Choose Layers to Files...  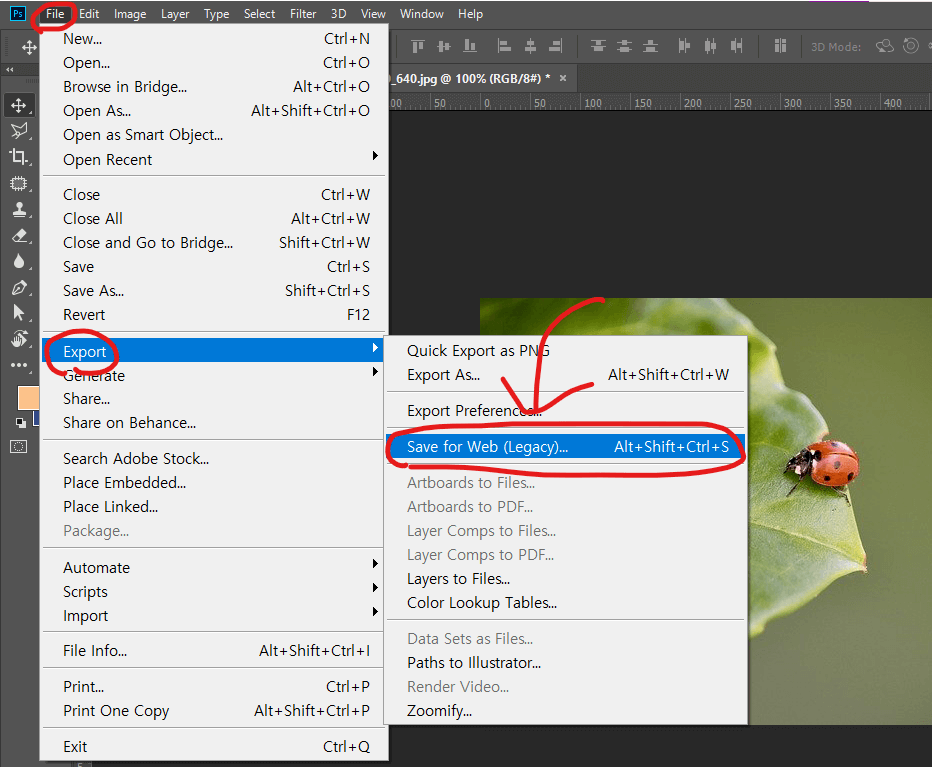(x=565, y=579)
